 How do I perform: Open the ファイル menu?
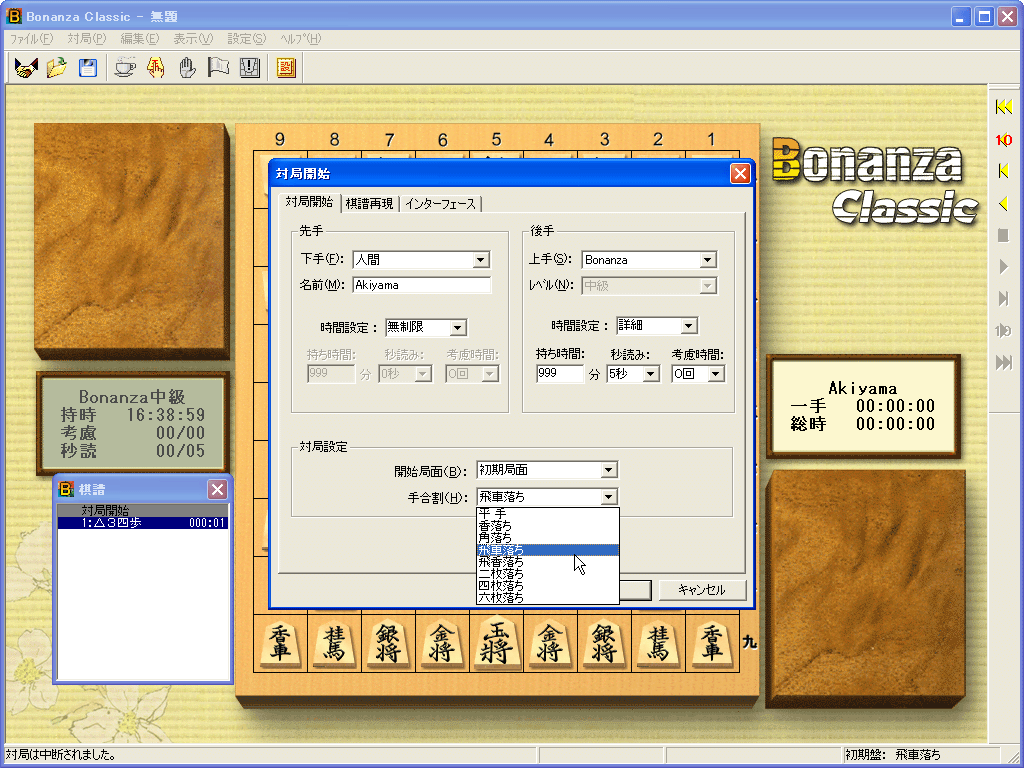pos(31,39)
